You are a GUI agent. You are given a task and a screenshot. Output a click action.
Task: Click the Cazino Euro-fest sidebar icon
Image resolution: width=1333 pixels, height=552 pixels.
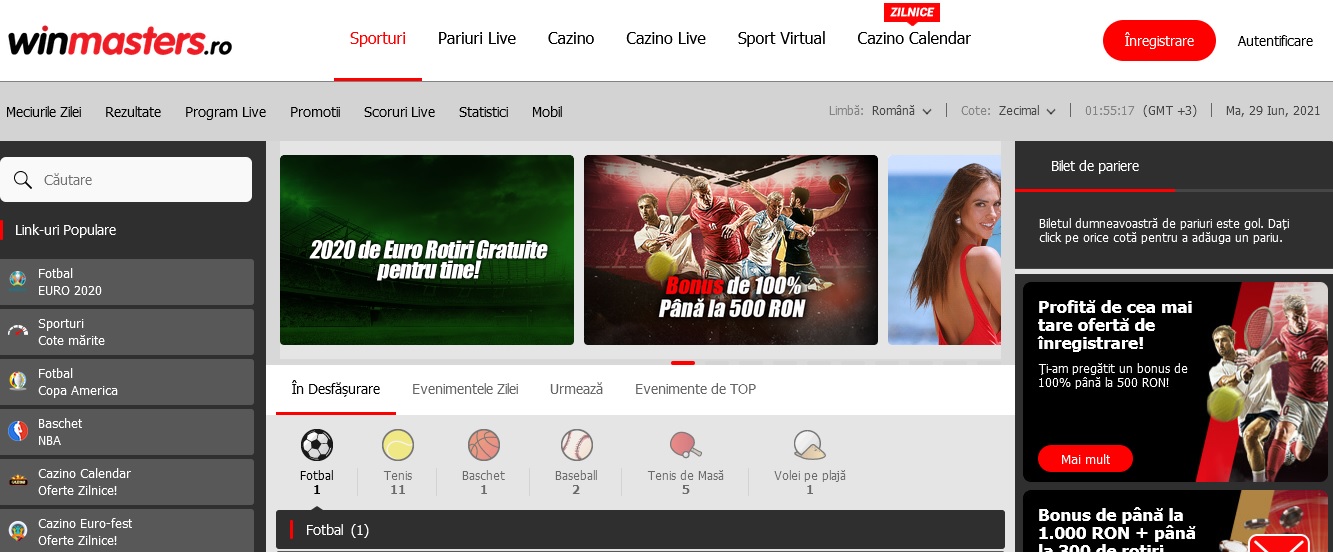pos(18,531)
